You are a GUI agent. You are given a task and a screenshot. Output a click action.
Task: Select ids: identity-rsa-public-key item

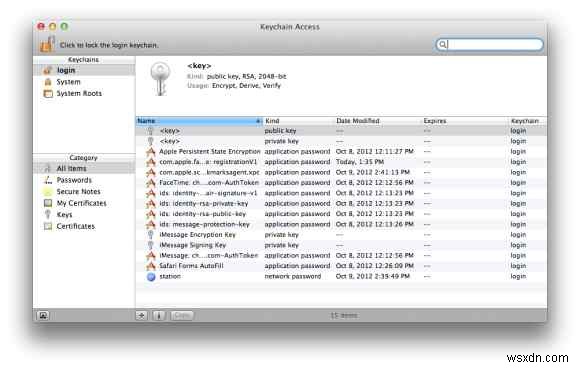tap(341, 214)
